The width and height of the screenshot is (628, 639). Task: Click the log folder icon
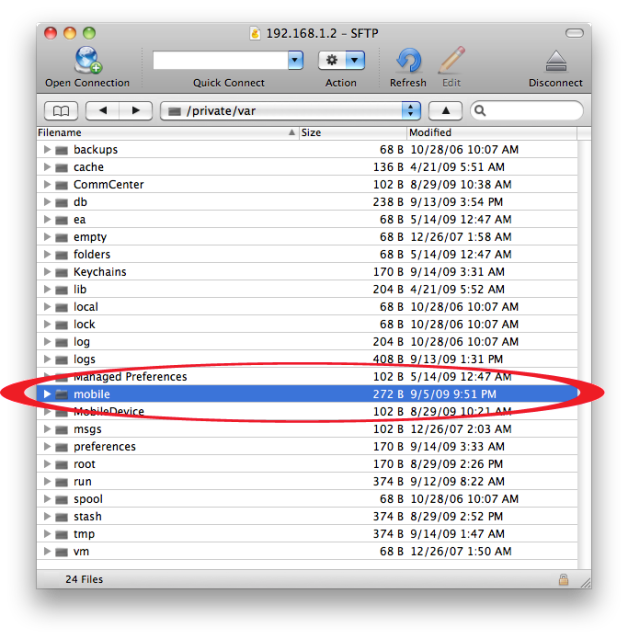[x=62, y=342]
